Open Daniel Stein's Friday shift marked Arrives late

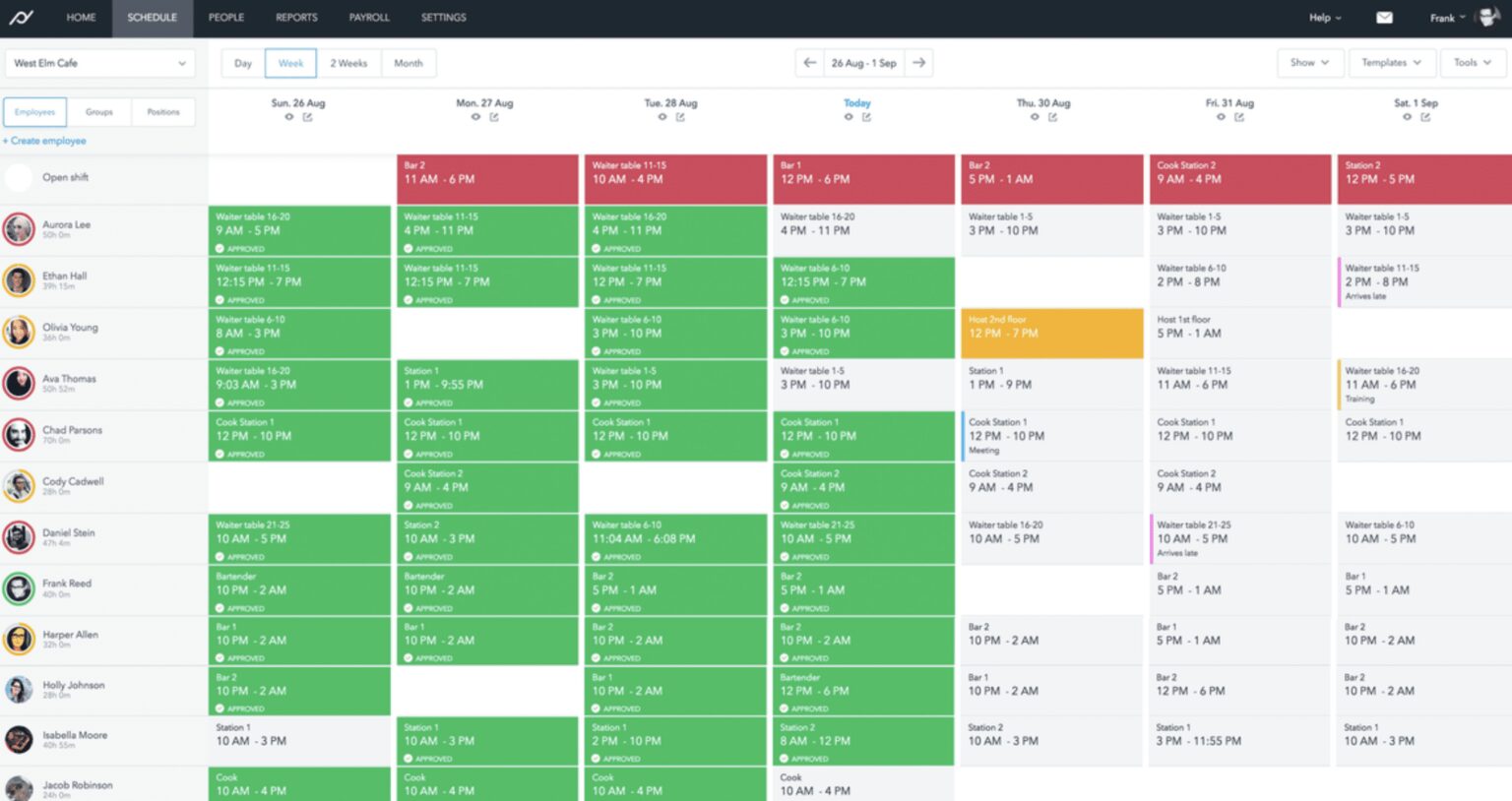[x=1240, y=538]
